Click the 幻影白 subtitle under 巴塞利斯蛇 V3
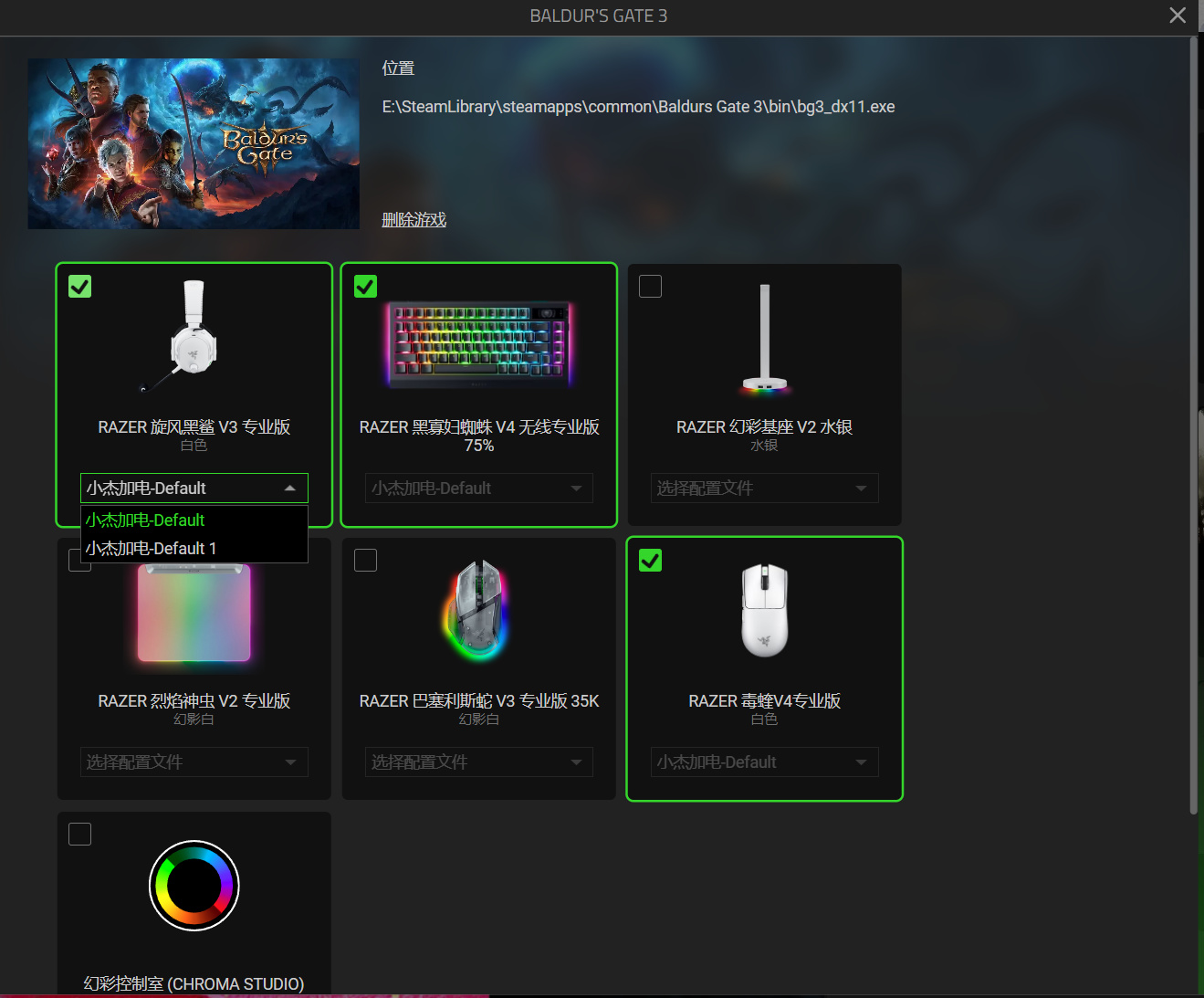The width and height of the screenshot is (1204, 998). coord(479,720)
